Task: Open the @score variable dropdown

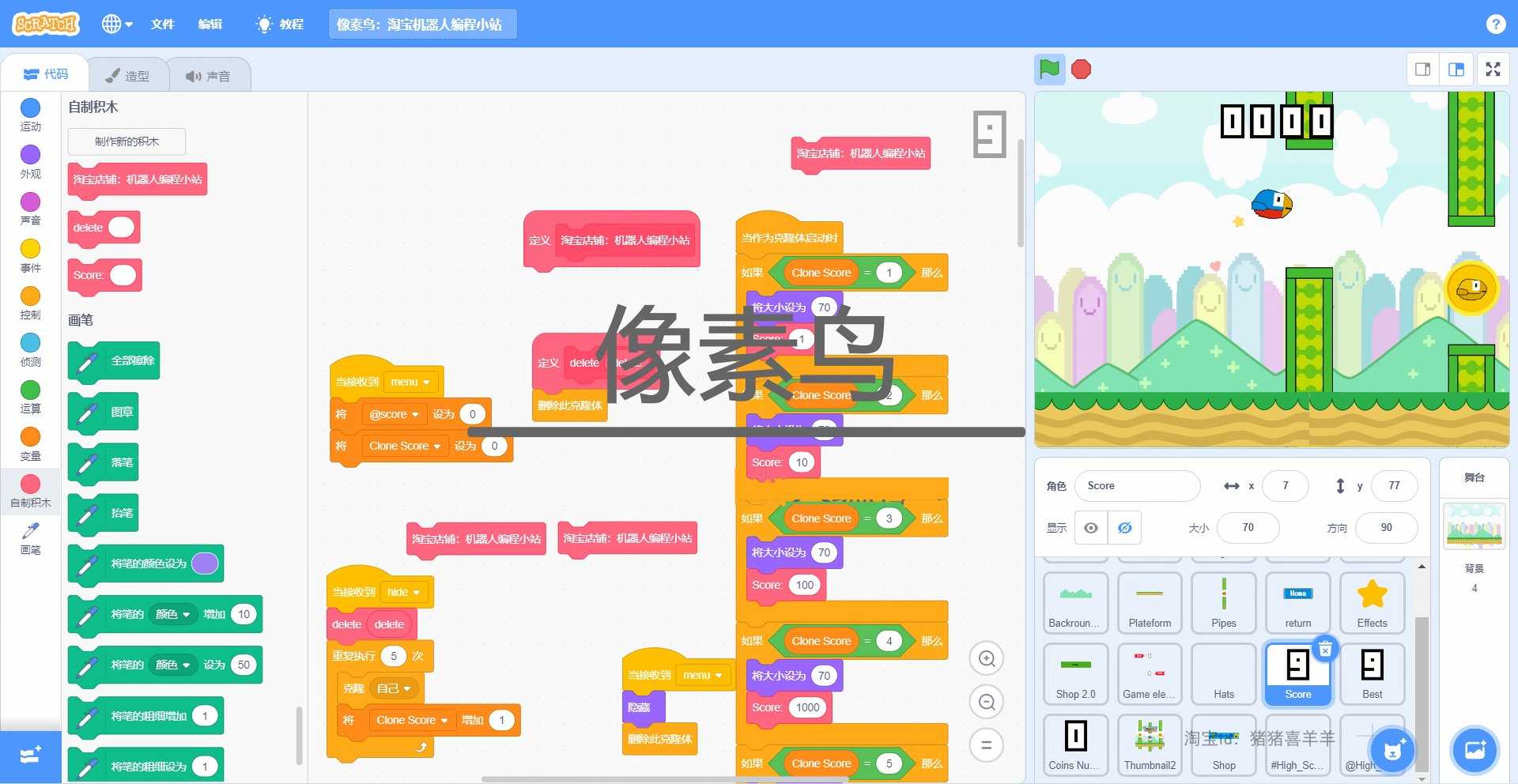Action: click(x=394, y=414)
